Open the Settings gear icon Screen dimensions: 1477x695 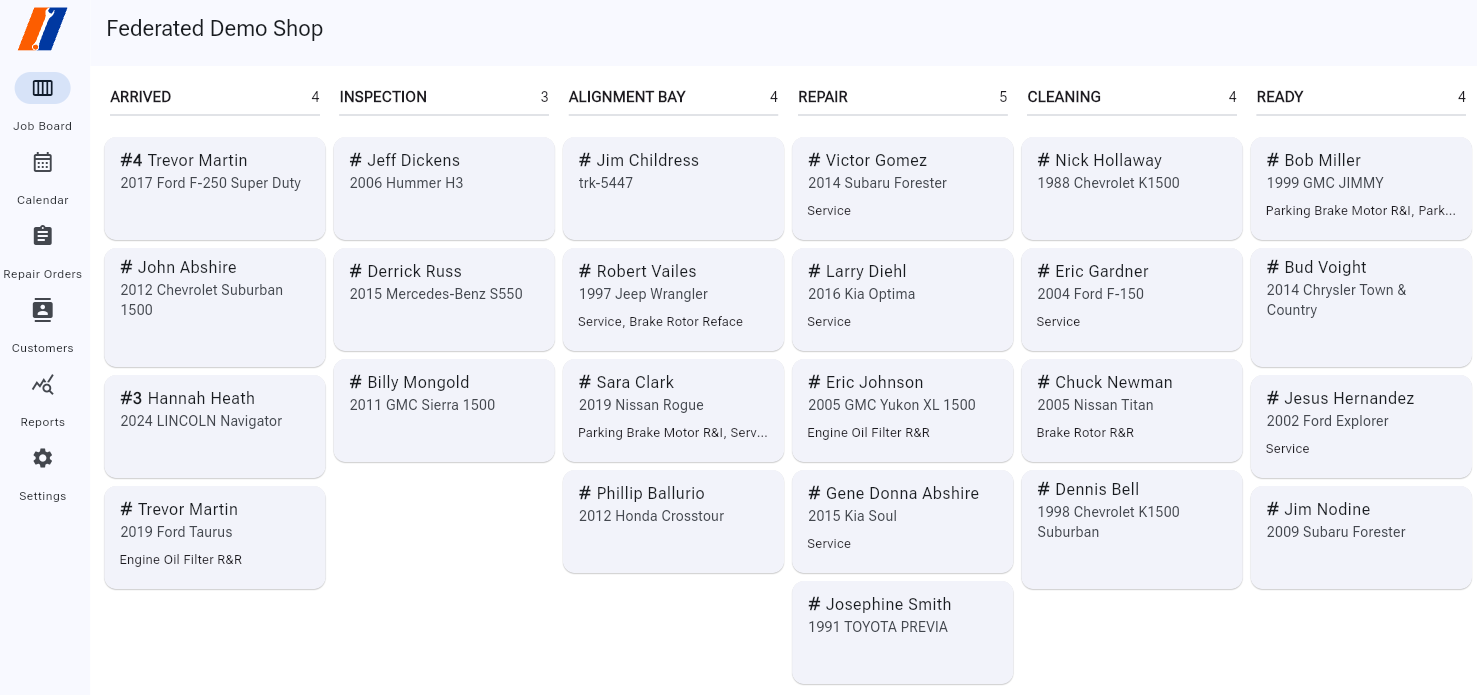coord(42,458)
